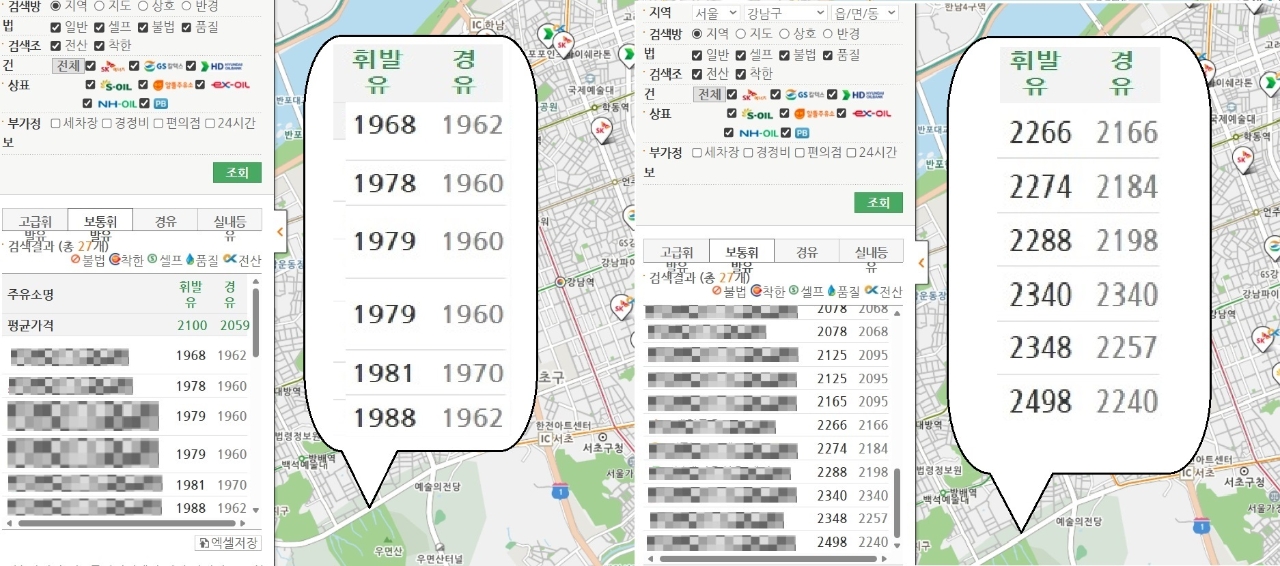
Task: Click the 엑셀저장 export button
Action: coord(228,543)
